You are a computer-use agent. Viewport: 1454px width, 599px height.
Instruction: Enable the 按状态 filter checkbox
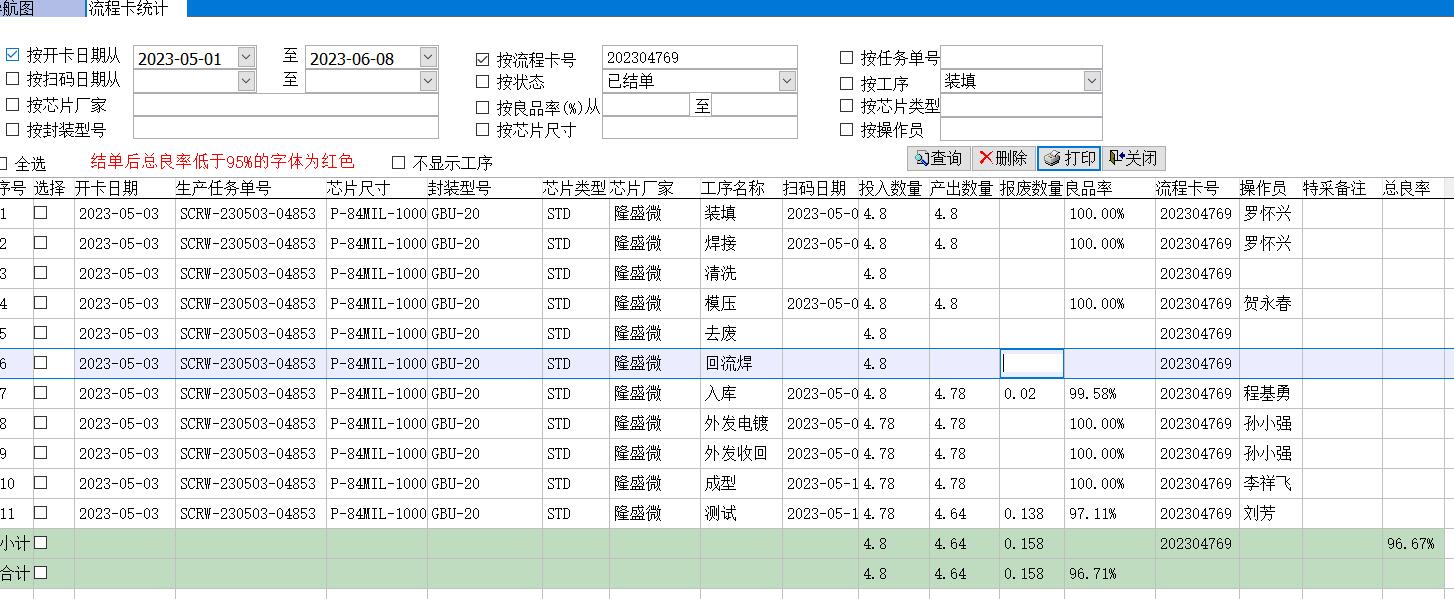tap(483, 82)
